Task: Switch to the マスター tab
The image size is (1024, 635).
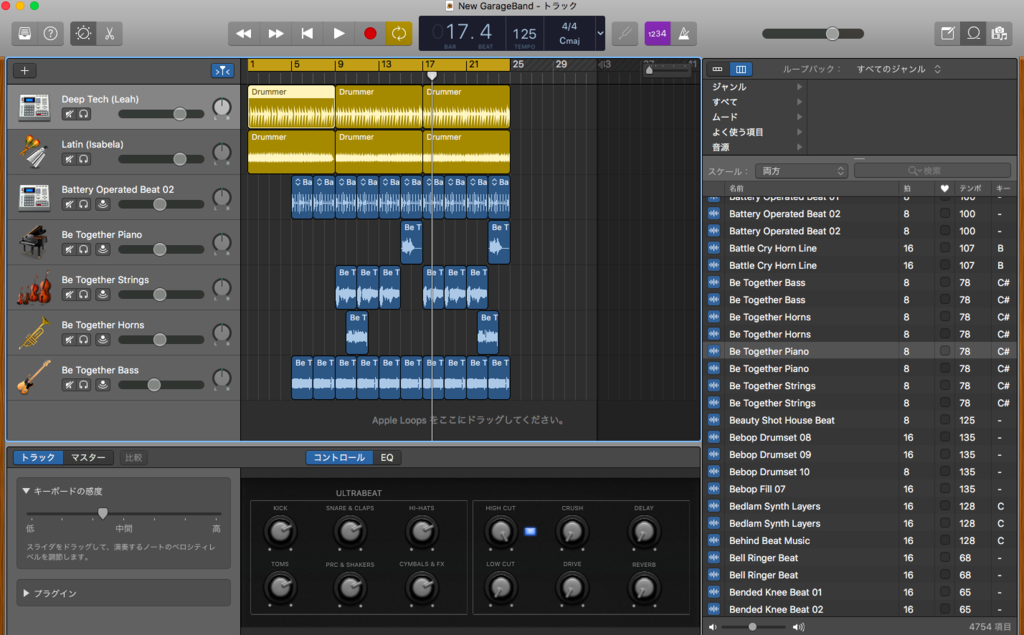Action: (88, 457)
